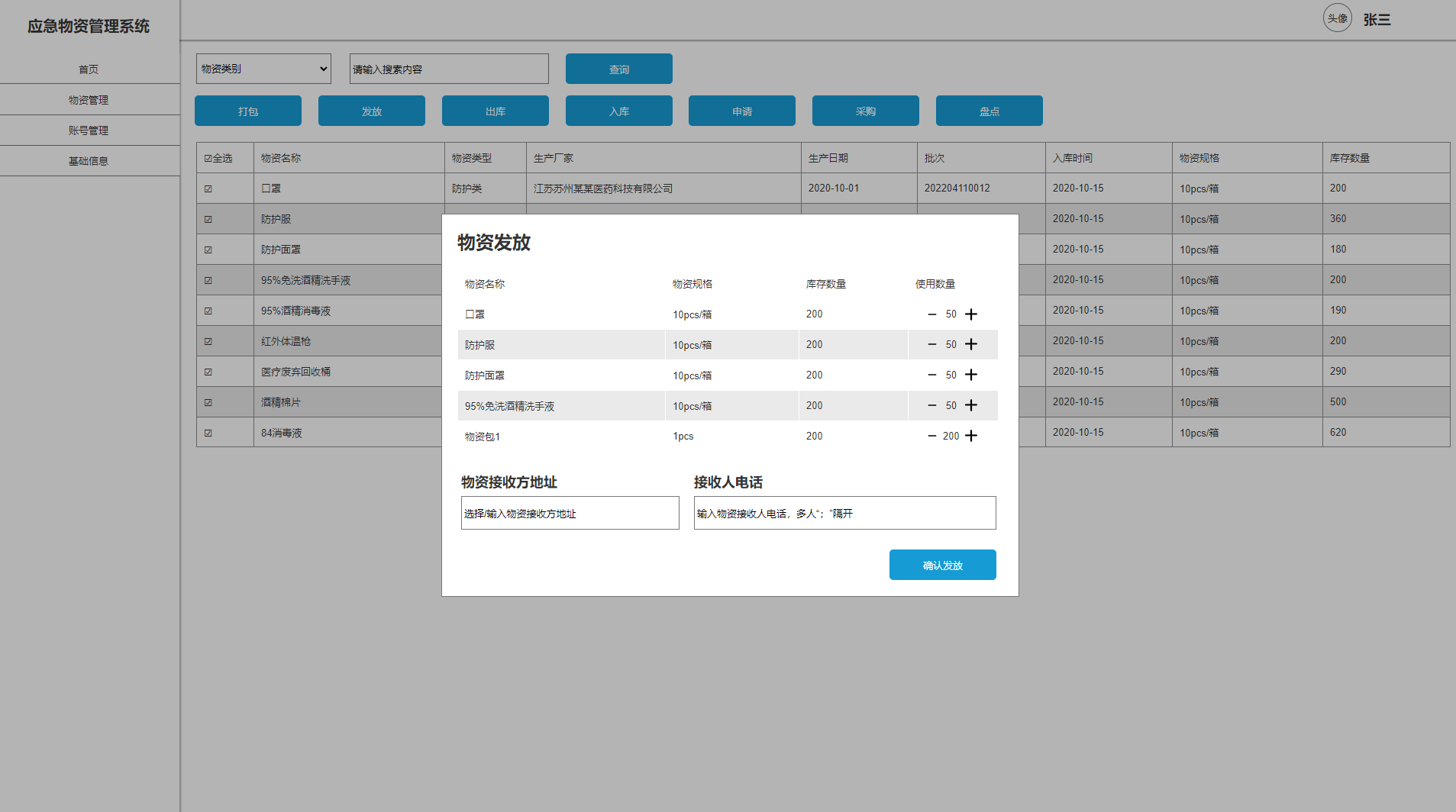
Task: Toggle the 全选 select-all checkbox
Action: (x=208, y=158)
